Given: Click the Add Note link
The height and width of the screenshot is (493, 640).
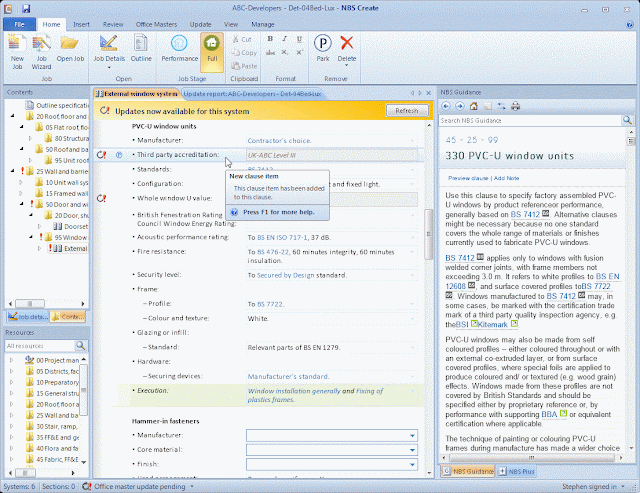Looking at the screenshot, I should coord(506,178).
